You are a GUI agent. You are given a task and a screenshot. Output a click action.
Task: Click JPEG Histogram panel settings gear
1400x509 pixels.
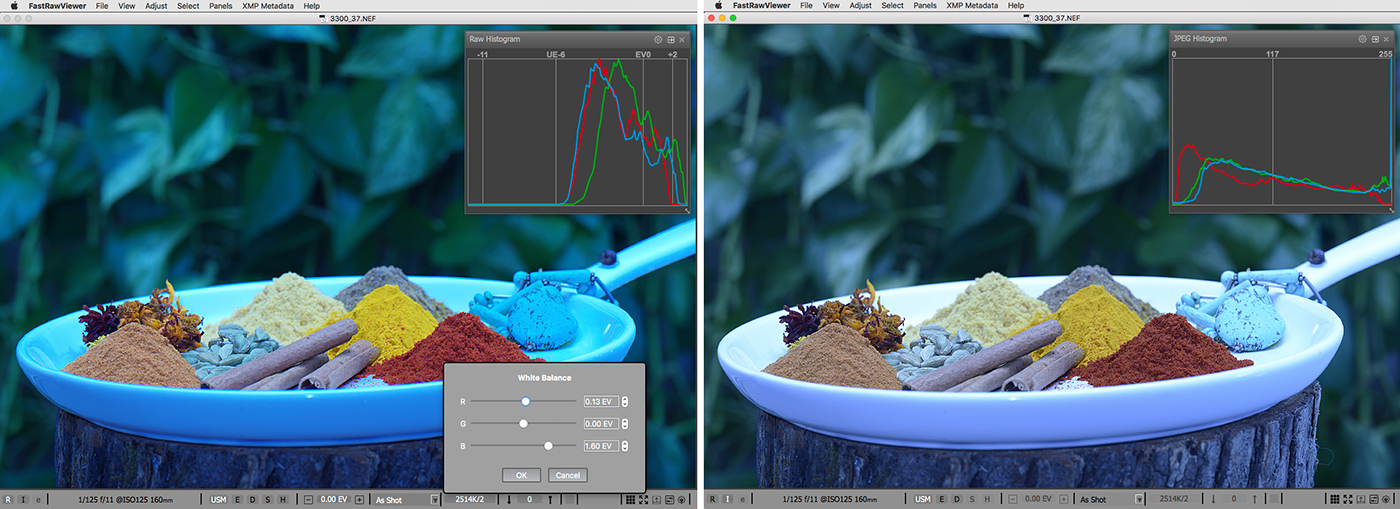[1361, 39]
